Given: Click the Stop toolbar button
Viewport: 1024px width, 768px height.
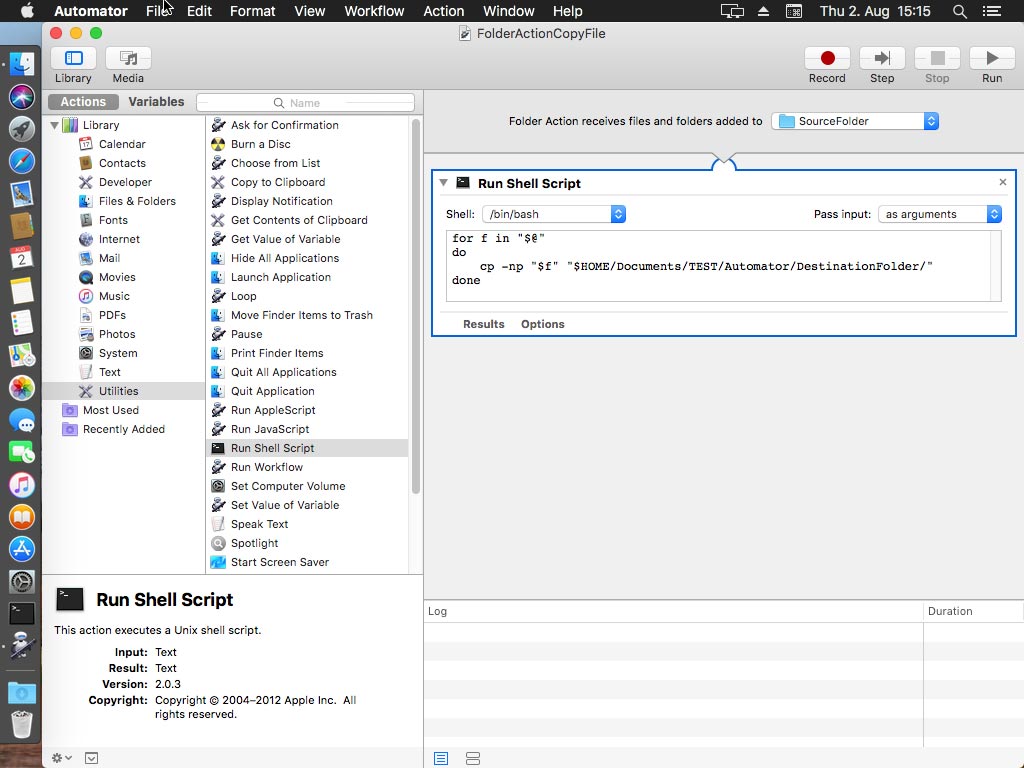Looking at the screenshot, I should click(x=936, y=59).
